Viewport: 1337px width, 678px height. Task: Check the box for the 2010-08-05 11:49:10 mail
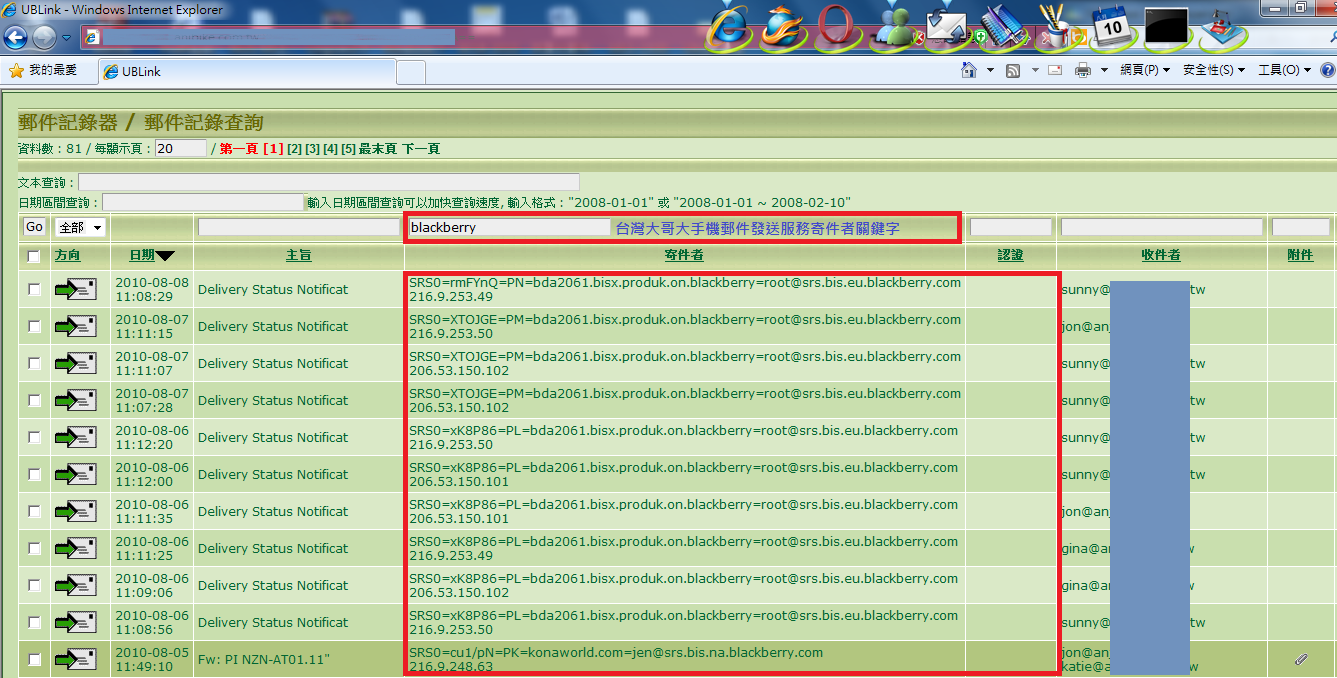34,659
